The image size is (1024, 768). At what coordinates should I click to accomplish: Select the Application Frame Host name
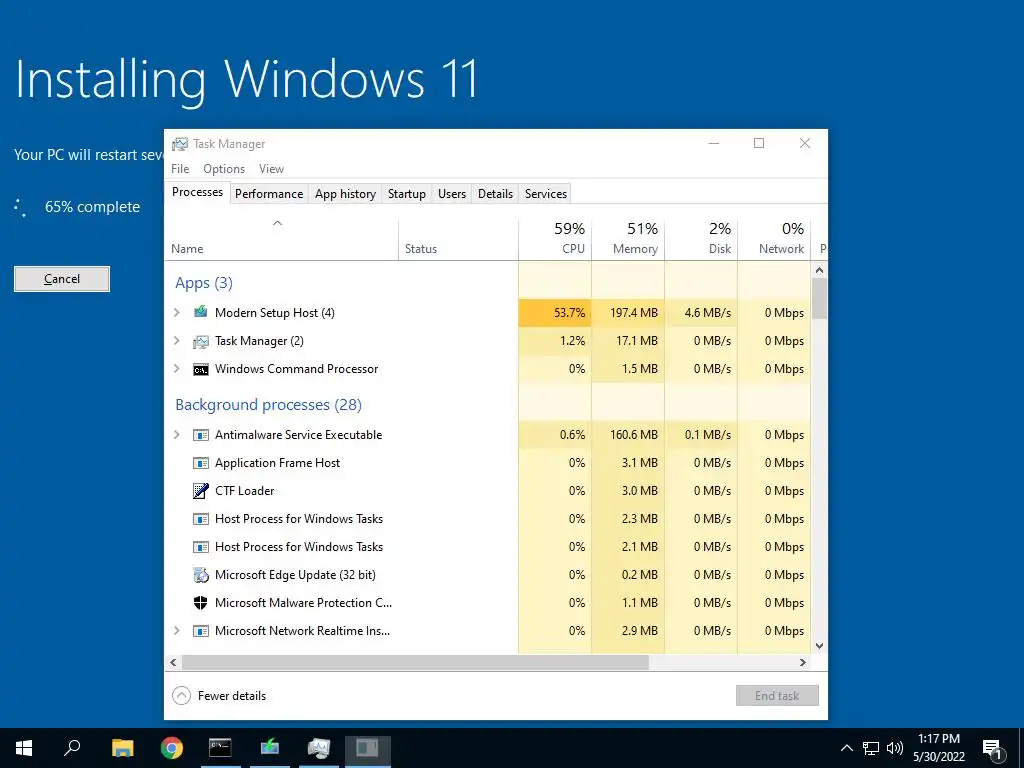pyautogui.click(x=278, y=463)
